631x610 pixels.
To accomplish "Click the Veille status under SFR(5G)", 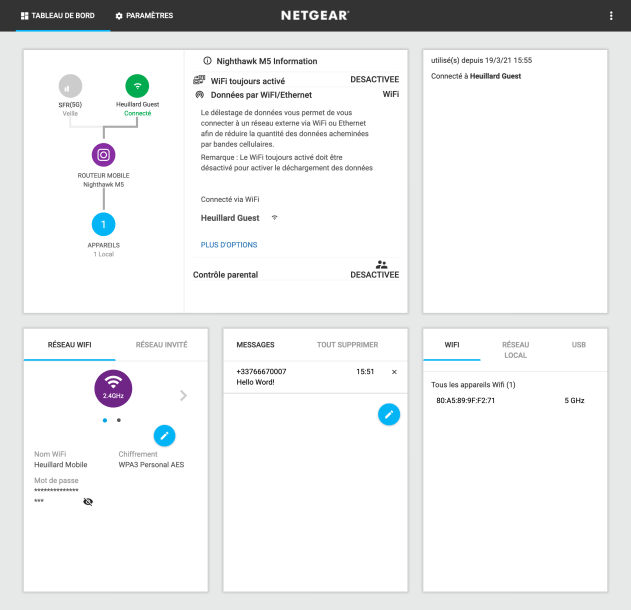I will click(70, 113).
